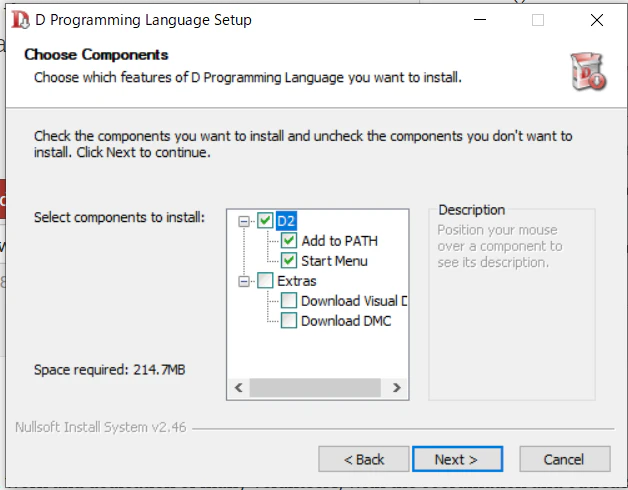The width and height of the screenshot is (628, 490).
Task: Select the Extras label
Action: click(296, 281)
